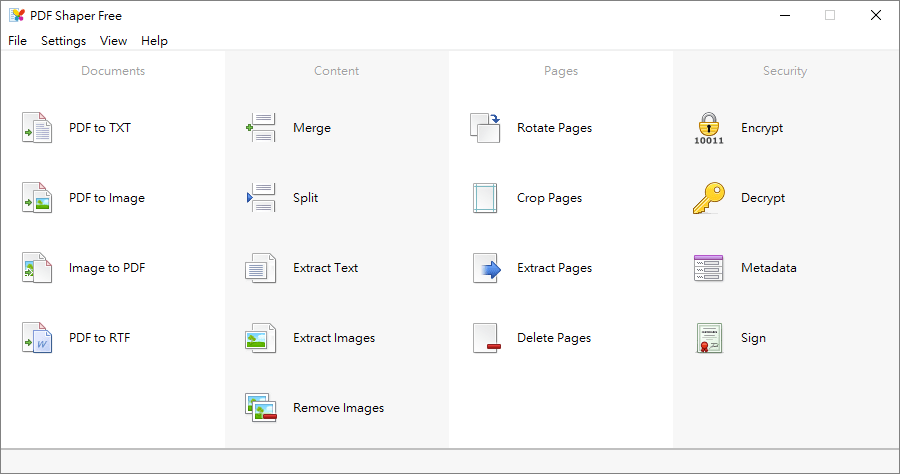Select the Decrypt key icon
The image size is (900, 474).
point(709,198)
